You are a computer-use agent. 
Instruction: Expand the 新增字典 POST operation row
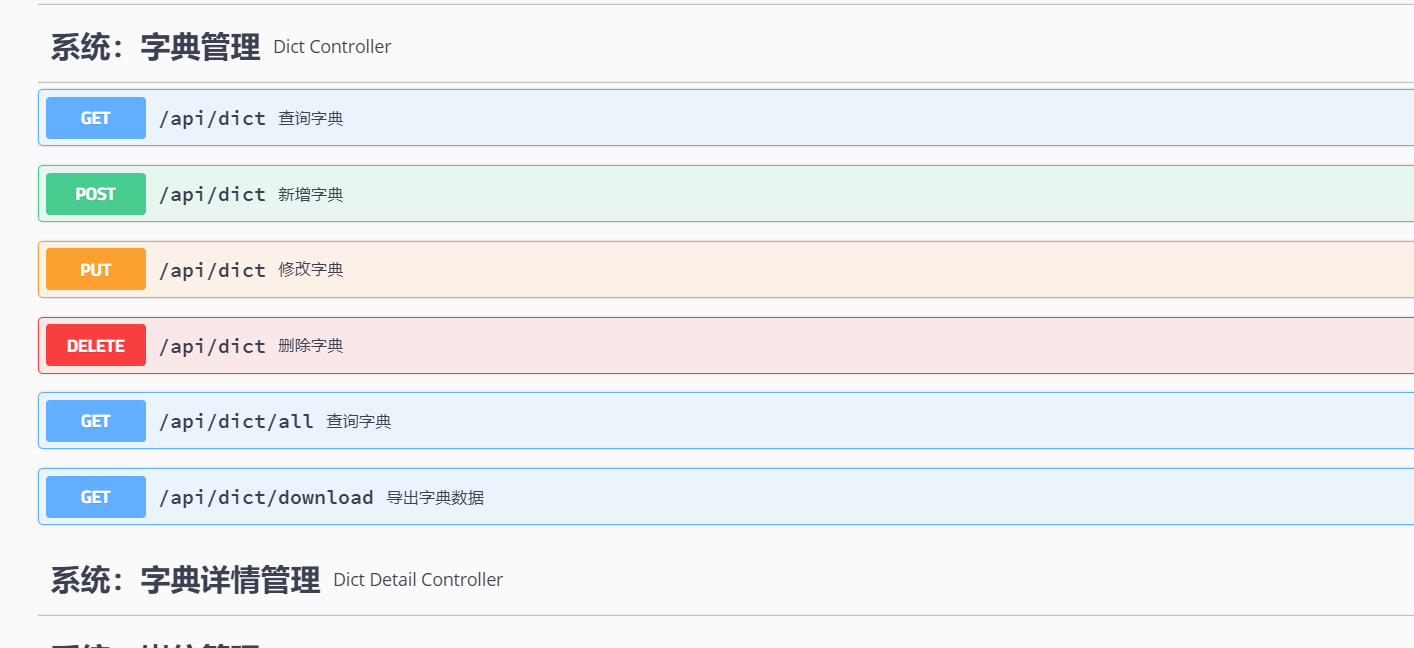[x=726, y=194]
